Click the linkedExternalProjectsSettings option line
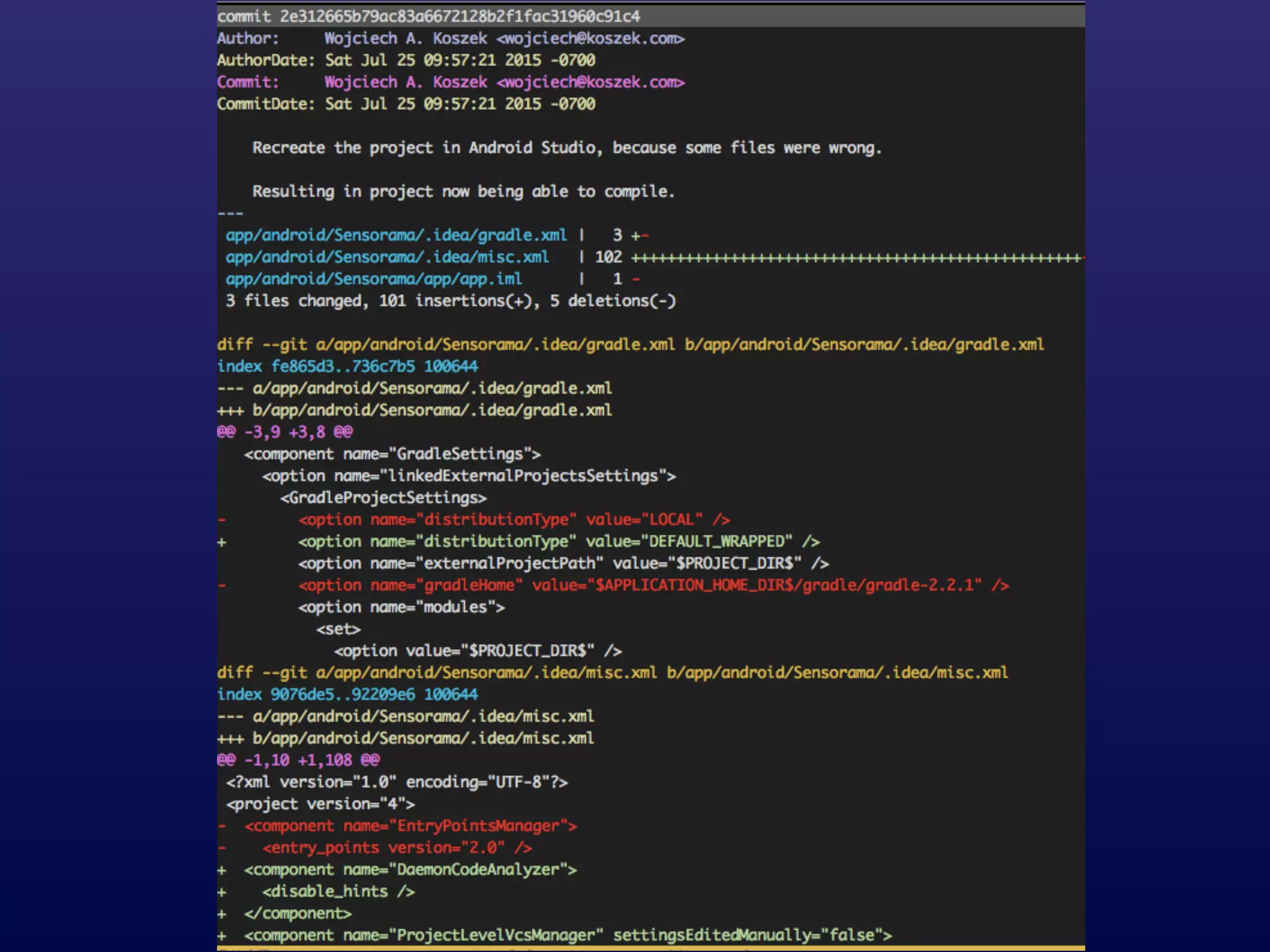 [x=469, y=475]
